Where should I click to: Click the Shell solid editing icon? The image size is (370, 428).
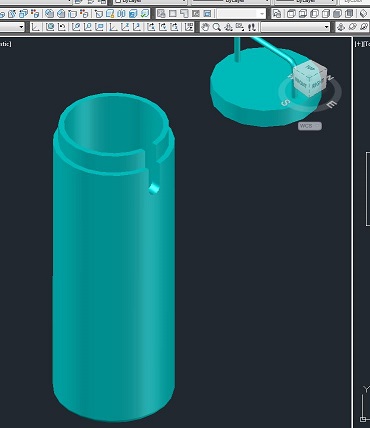133,14
